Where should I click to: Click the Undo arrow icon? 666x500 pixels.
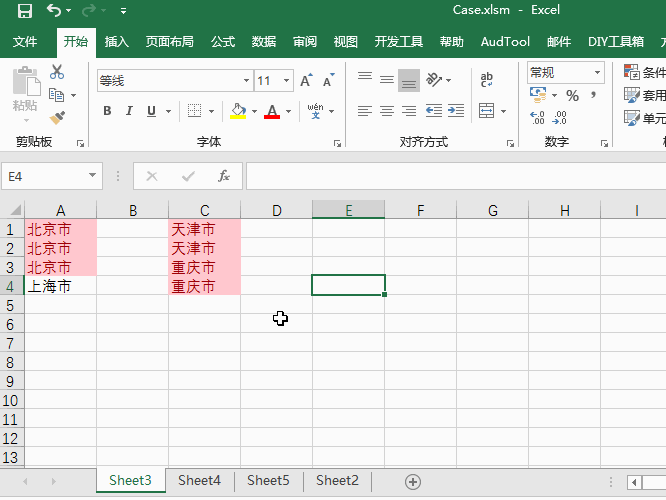54,10
